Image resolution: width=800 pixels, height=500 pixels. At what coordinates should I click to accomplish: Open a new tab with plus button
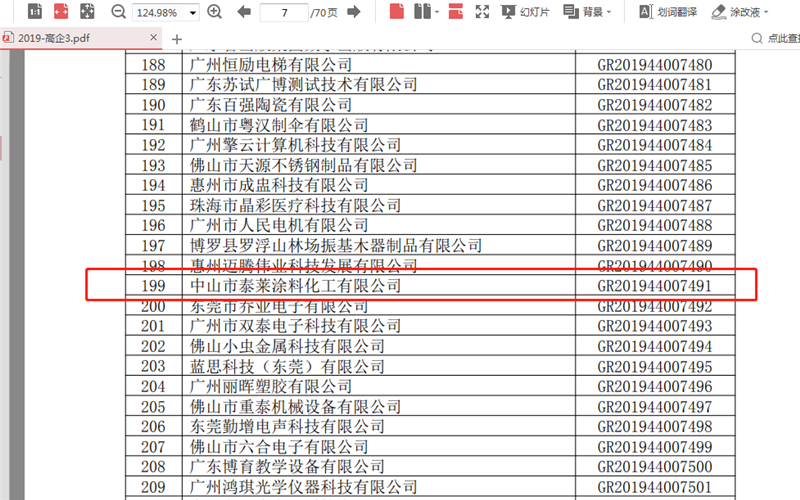pos(177,39)
